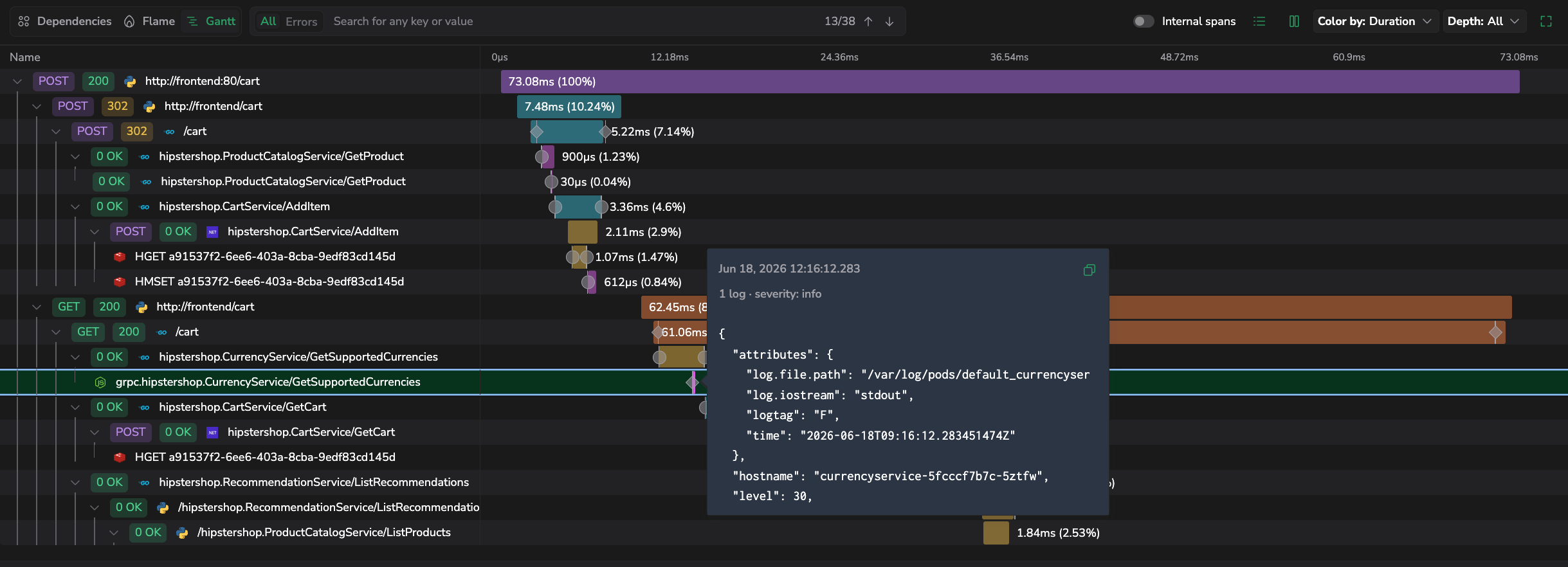This screenshot has height=567, width=1568.
Task: Click the split columns layout icon
Action: (1294, 21)
